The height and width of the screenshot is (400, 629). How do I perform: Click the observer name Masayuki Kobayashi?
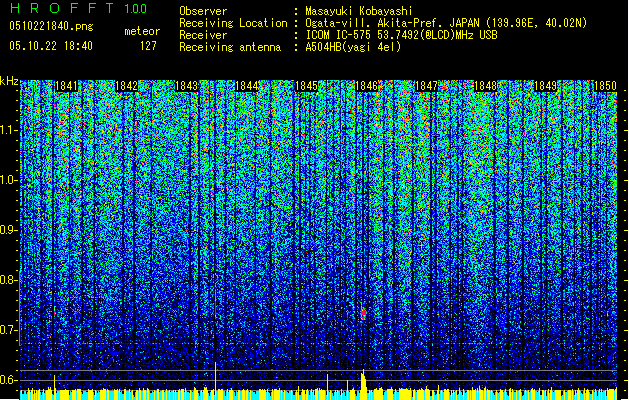[359, 11]
